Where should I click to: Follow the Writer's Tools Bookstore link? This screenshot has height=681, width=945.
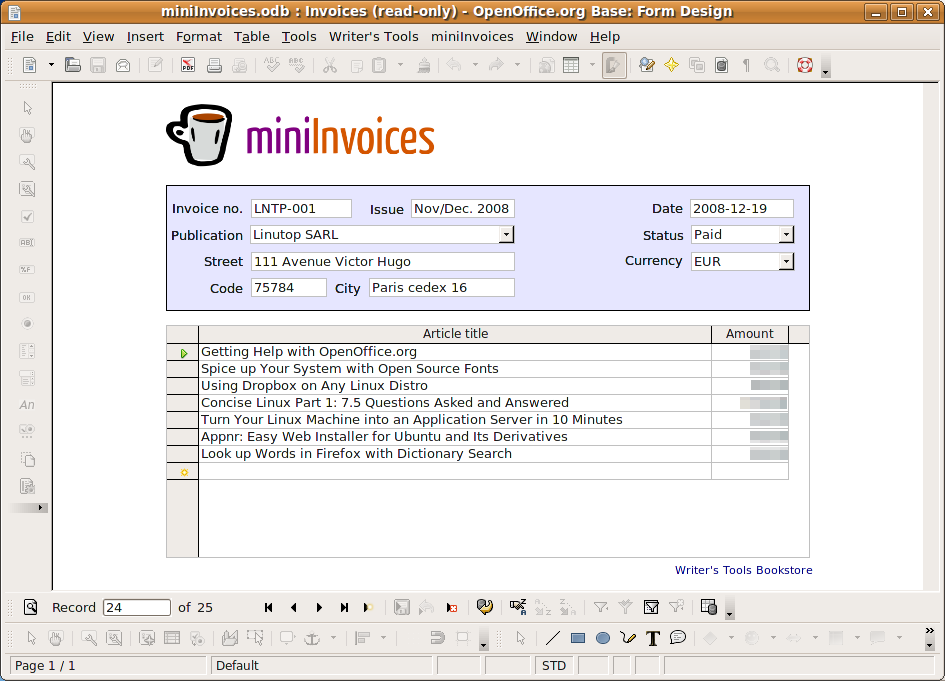744,570
